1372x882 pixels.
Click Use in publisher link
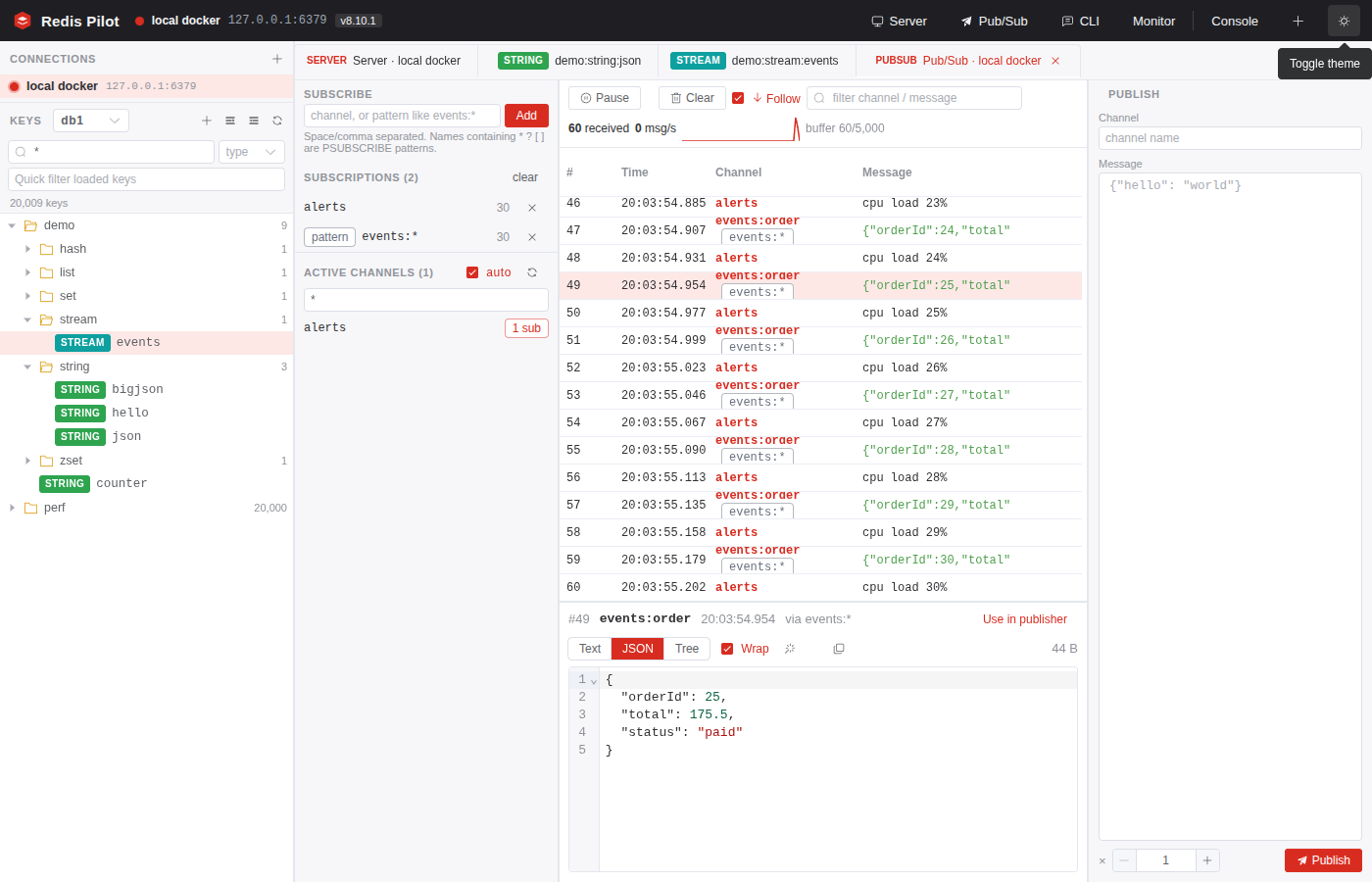pyautogui.click(x=1025, y=619)
